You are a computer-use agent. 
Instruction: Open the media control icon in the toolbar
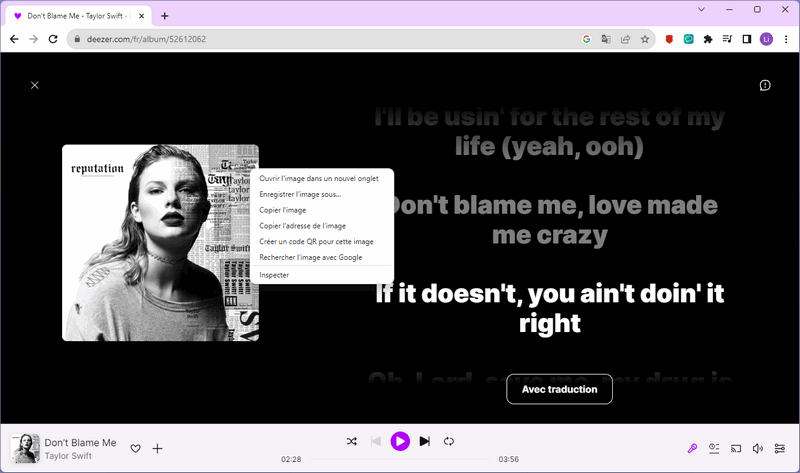tap(727, 39)
